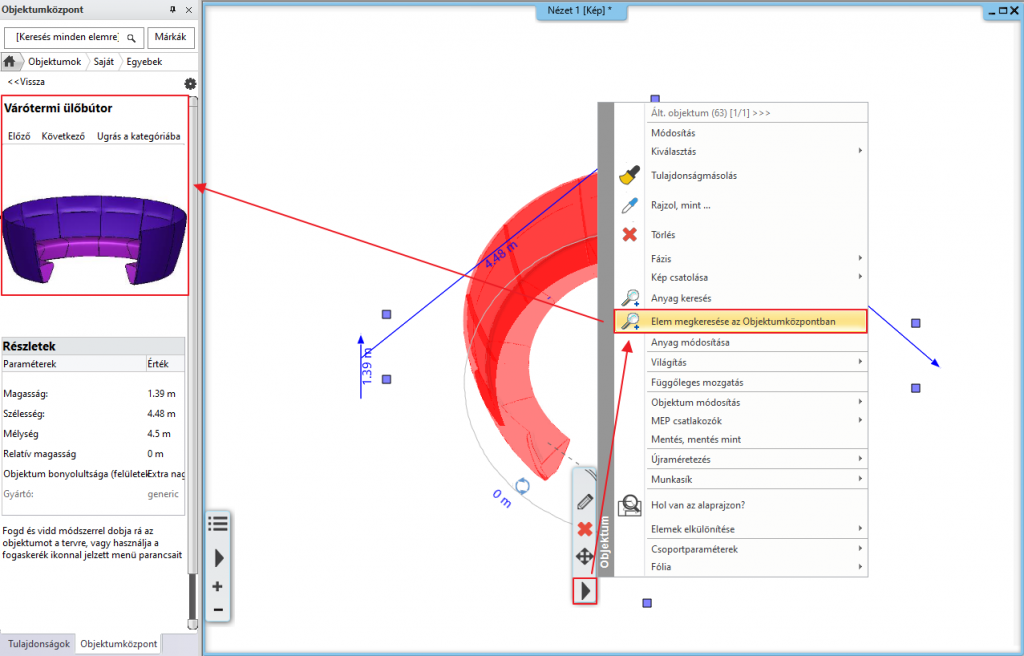Click the move arrows icon in floating toolbar
Screen dimensions: 1024x656
coord(585,556)
